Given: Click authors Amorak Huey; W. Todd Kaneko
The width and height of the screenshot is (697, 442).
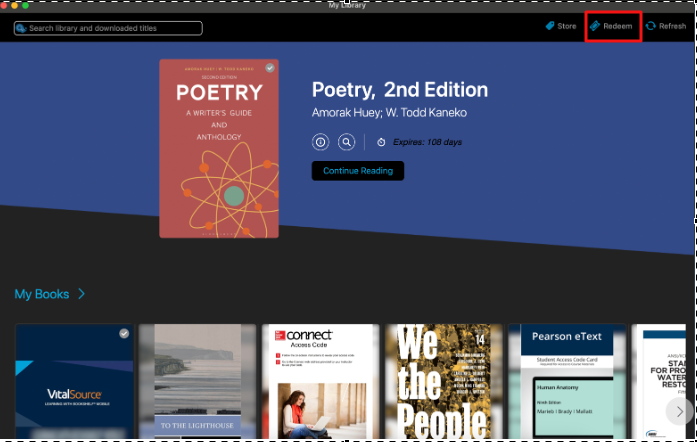Looking at the screenshot, I should [389, 113].
